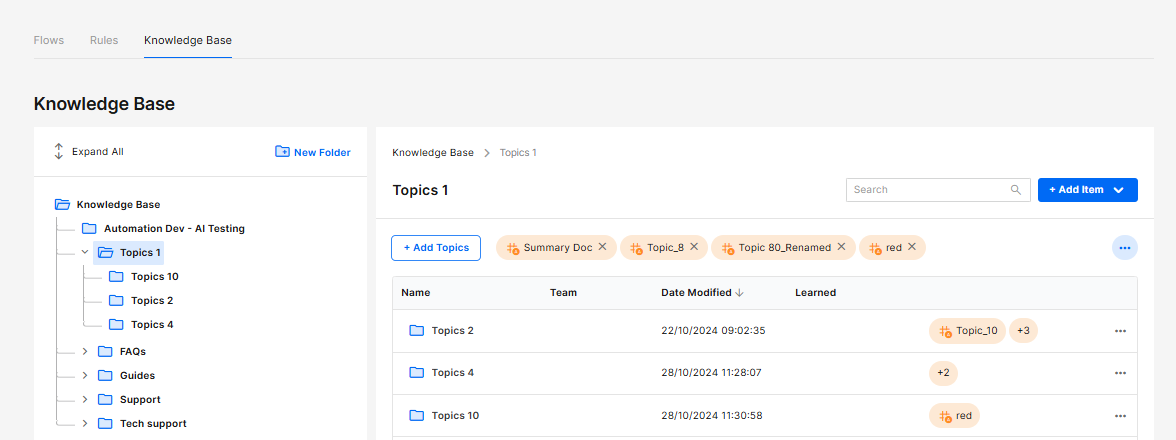Click the + Add Topics button
The image size is (1176, 440).
[436, 247]
